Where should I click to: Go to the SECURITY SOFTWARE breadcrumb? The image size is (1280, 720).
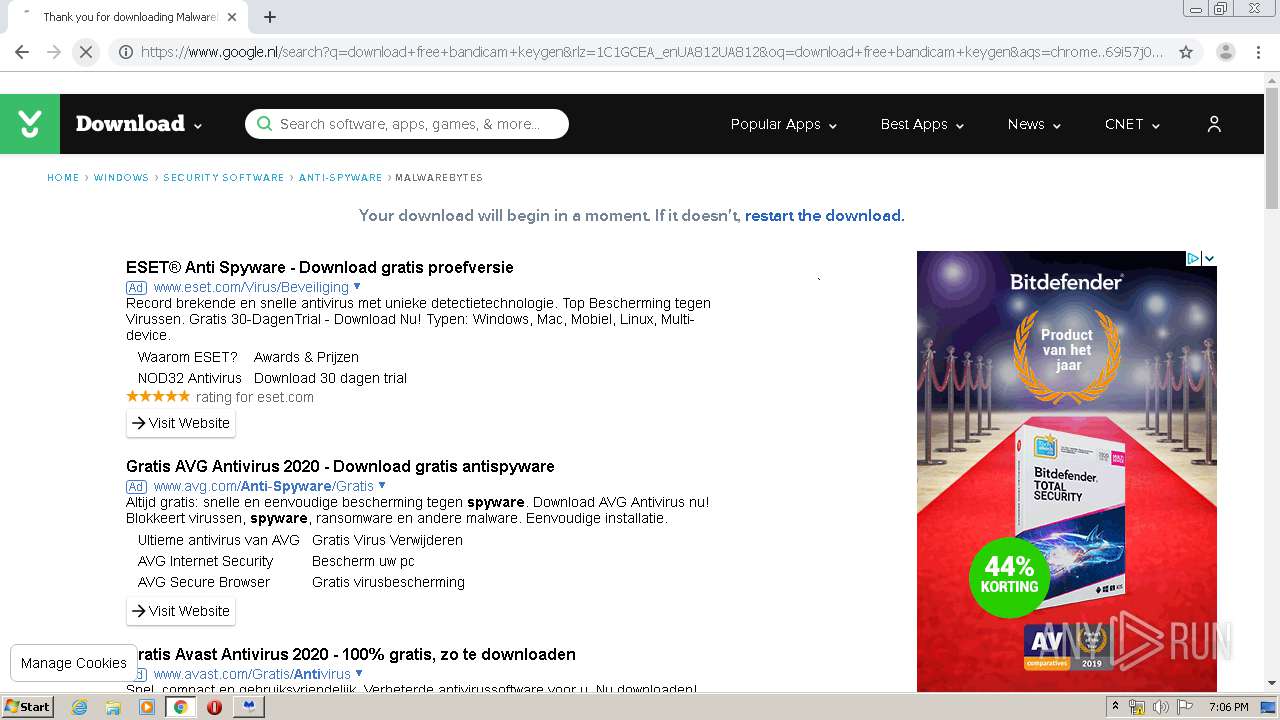[224, 177]
